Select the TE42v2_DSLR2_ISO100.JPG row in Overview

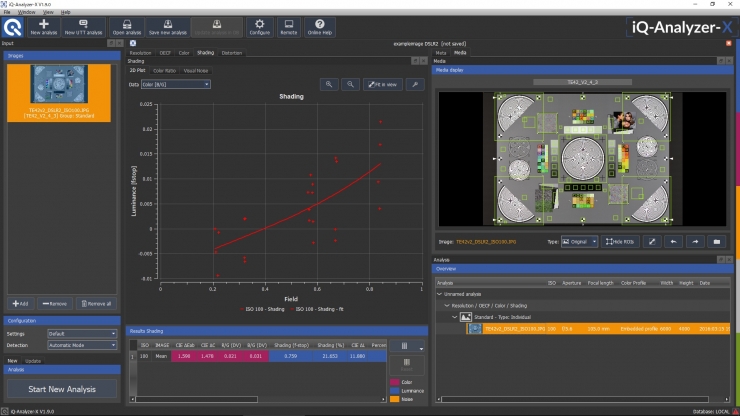pos(598,329)
